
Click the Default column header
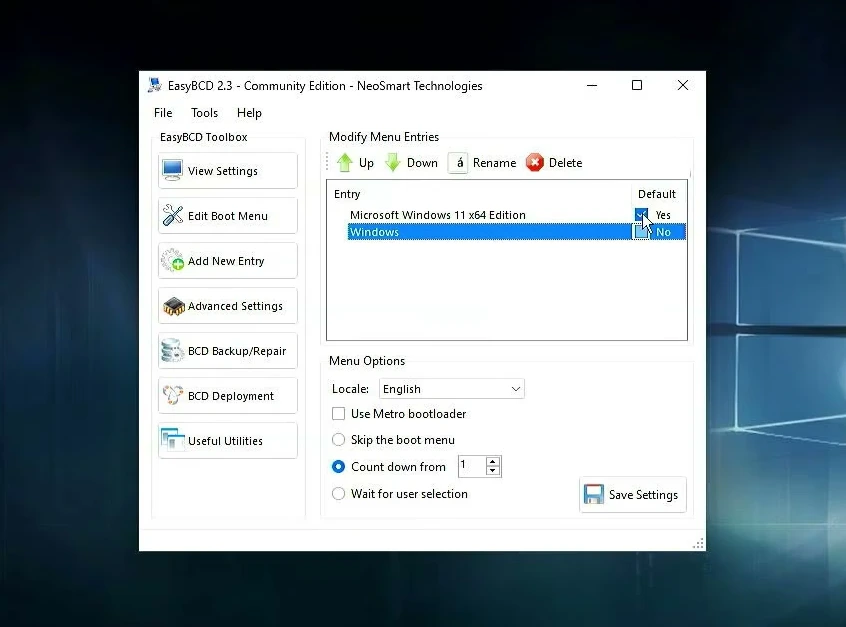(659, 194)
